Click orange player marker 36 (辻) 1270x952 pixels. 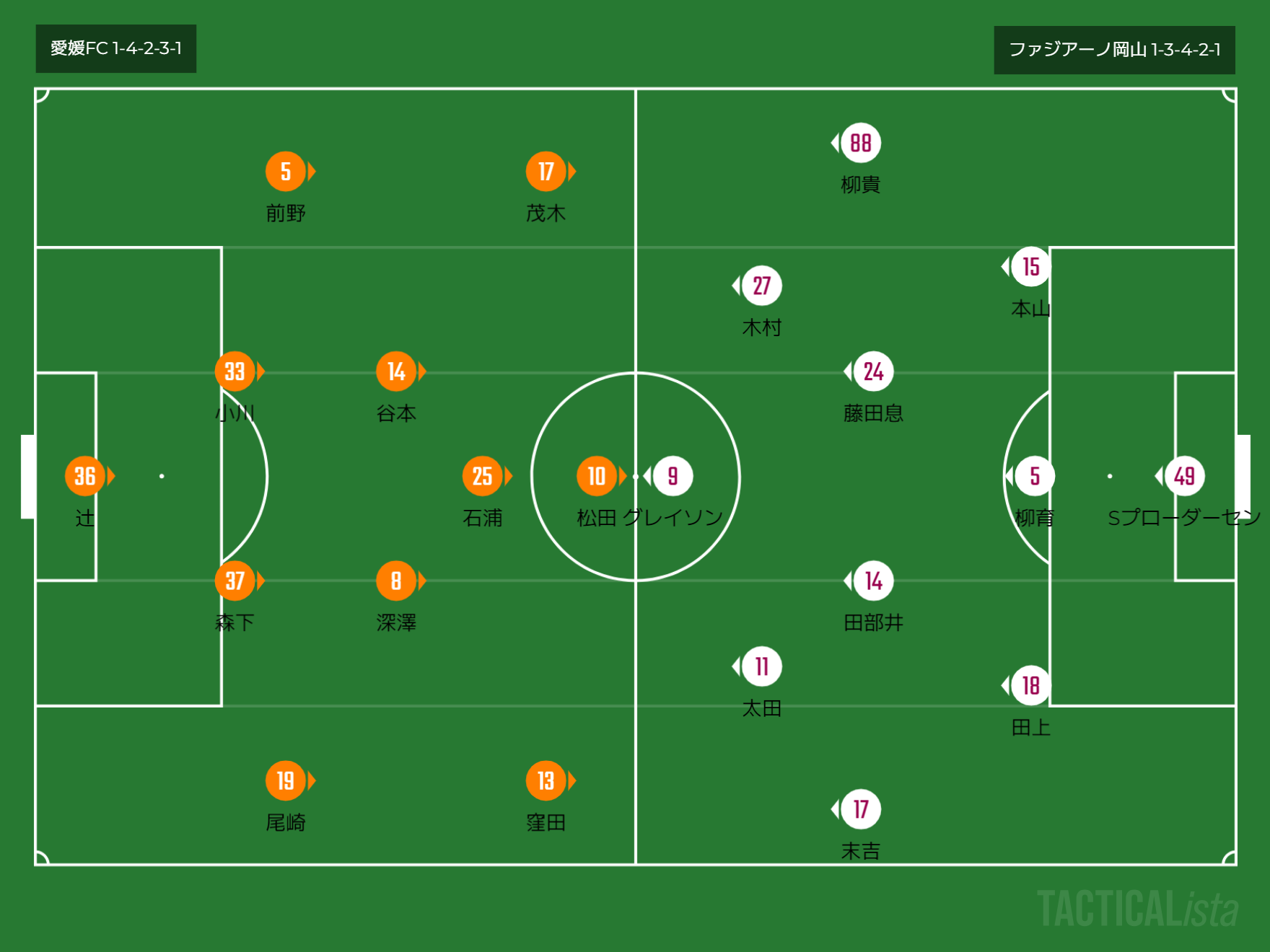tap(85, 476)
